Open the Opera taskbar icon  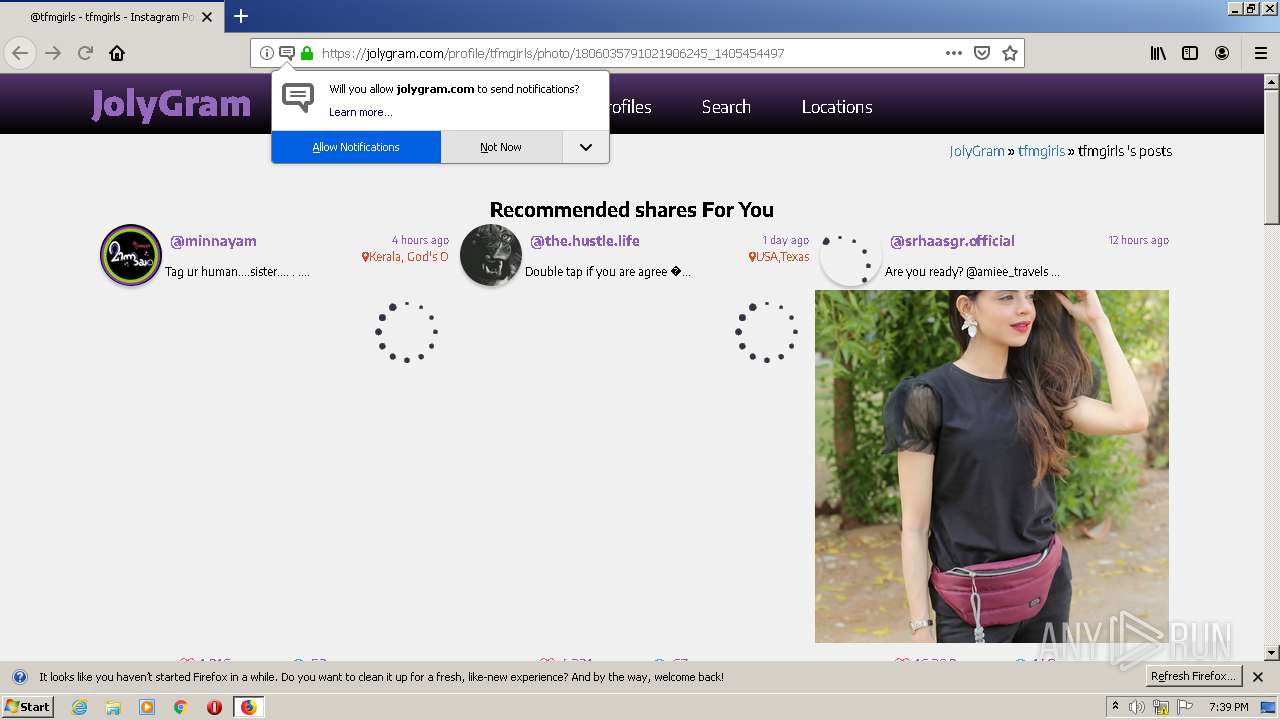click(x=214, y=707)
